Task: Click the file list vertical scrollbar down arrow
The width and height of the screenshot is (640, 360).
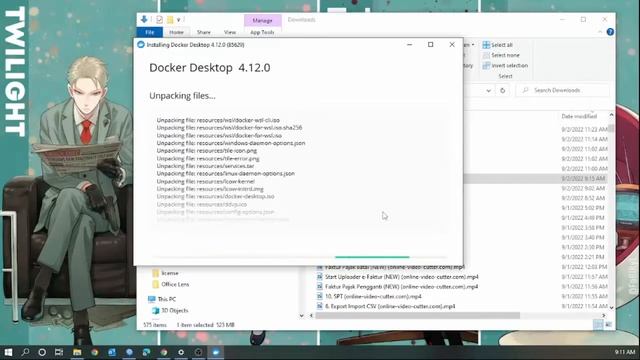Action: coord(611,308)
